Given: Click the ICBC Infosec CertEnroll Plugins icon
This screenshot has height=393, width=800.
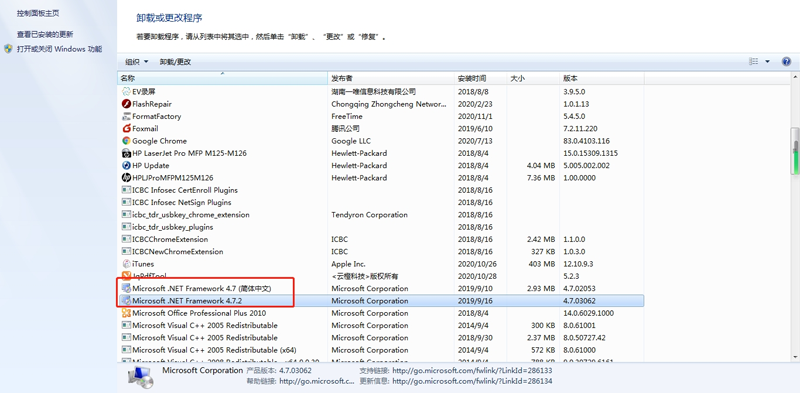Looking at the screenshot, I should [x=127, y=190].
